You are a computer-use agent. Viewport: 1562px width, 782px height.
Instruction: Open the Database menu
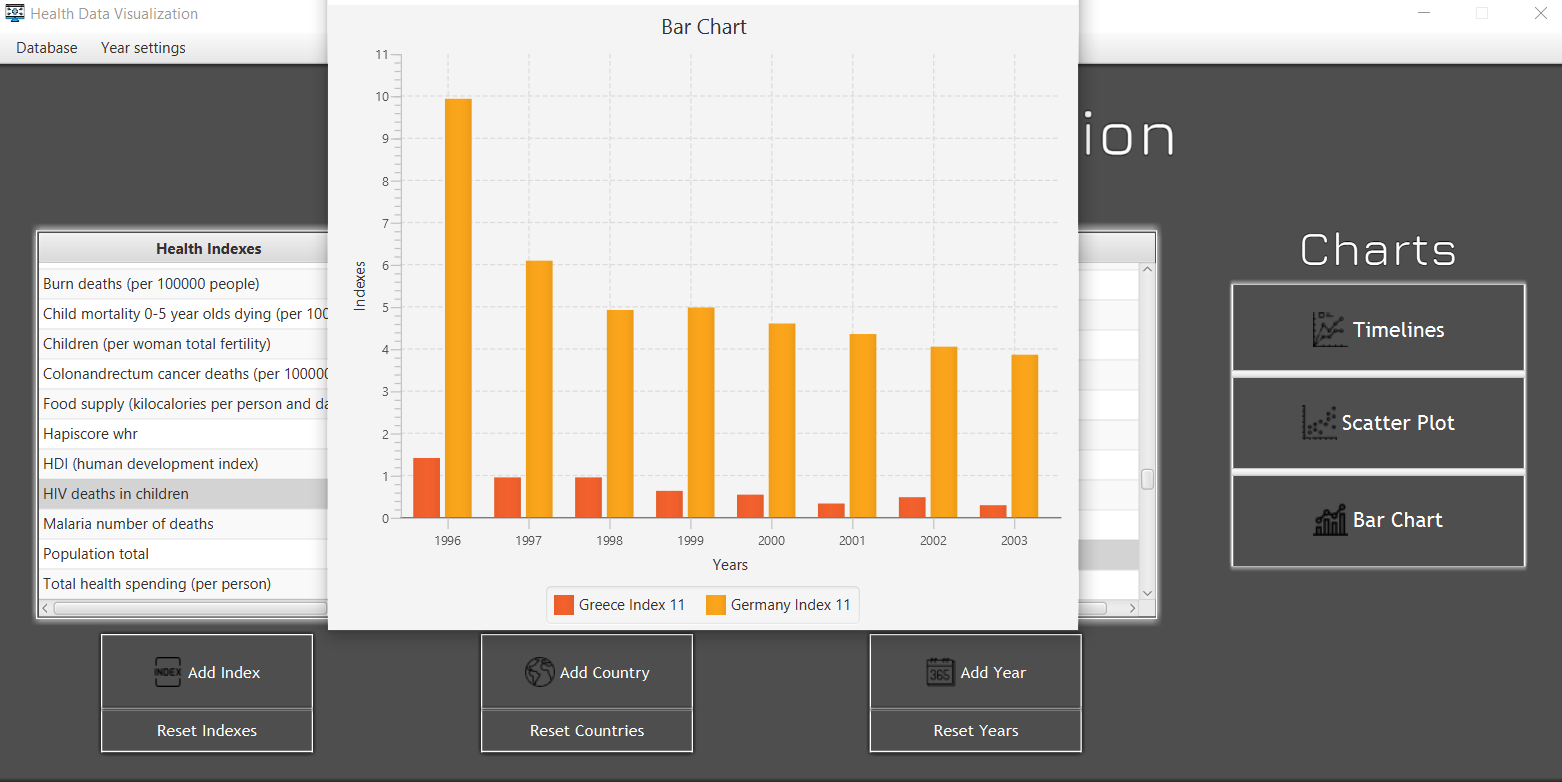pyautogui.click(x=45, y=47)
